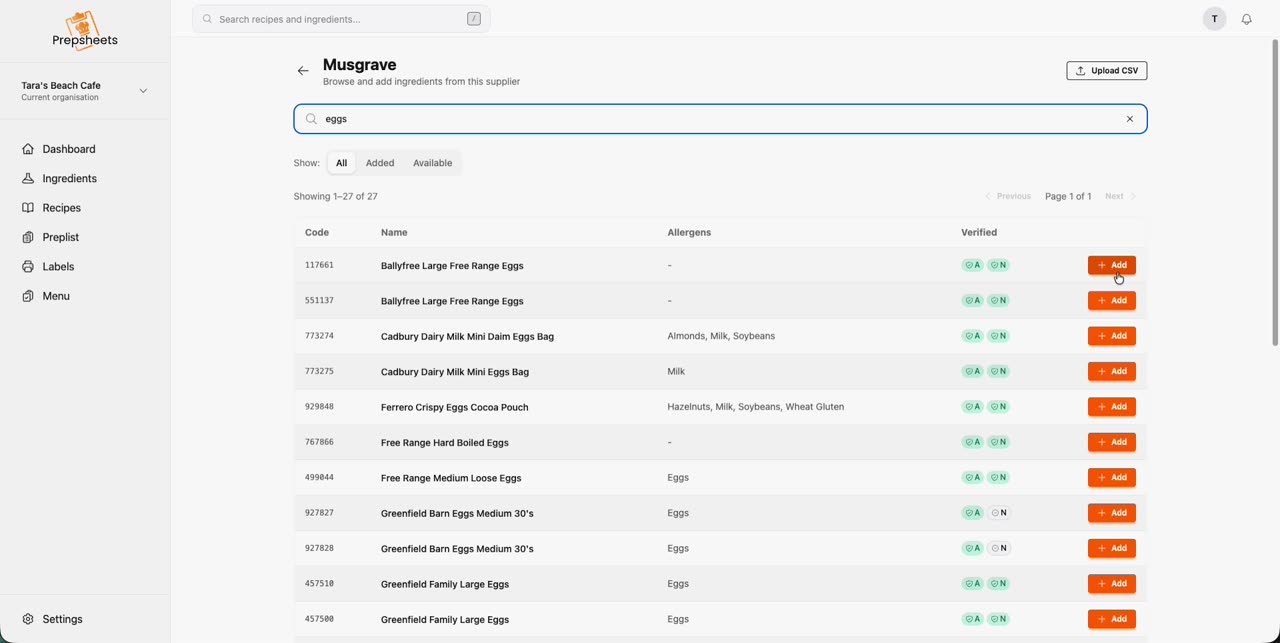Screen dimensions: 1280x643
Task: Open notifications bell icon
Action: tap(1246, 19)
